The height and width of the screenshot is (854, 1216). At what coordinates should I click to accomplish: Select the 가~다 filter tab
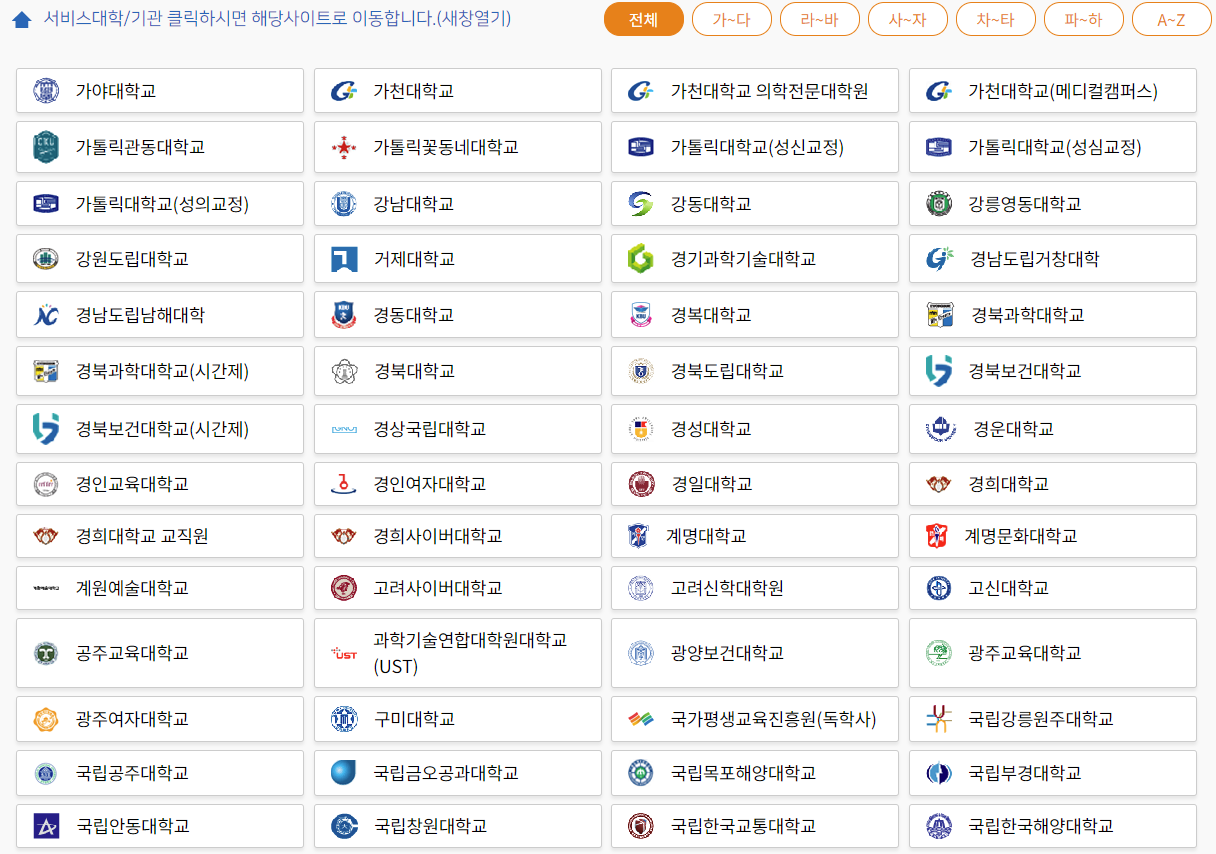tap(732, 19)
